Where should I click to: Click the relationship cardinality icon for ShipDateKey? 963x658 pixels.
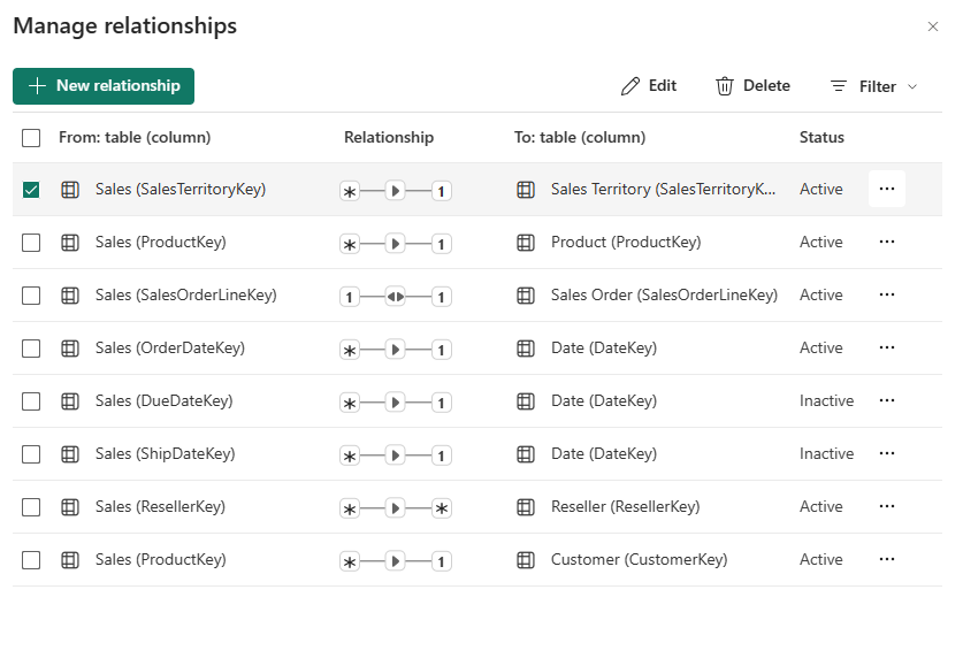point(396,455)
